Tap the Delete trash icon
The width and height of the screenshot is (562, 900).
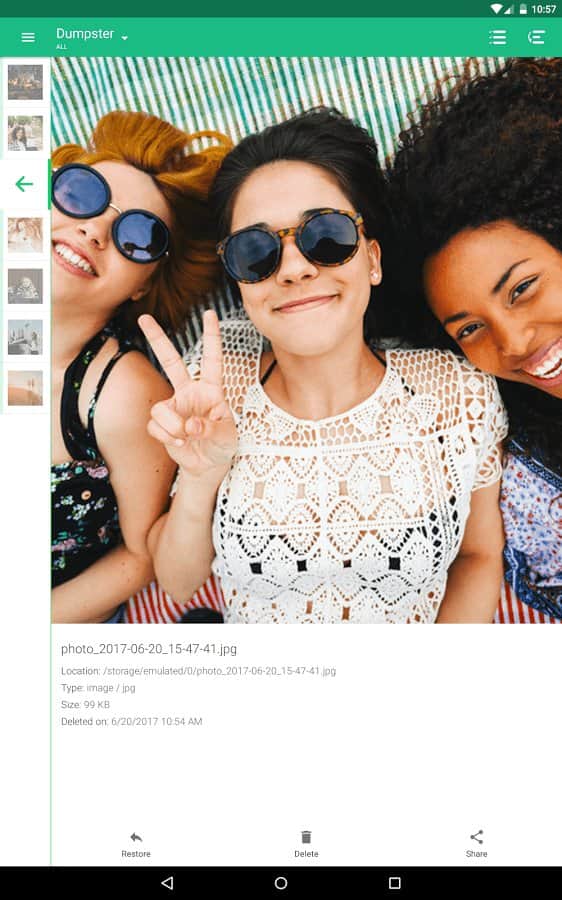[307, 837]
